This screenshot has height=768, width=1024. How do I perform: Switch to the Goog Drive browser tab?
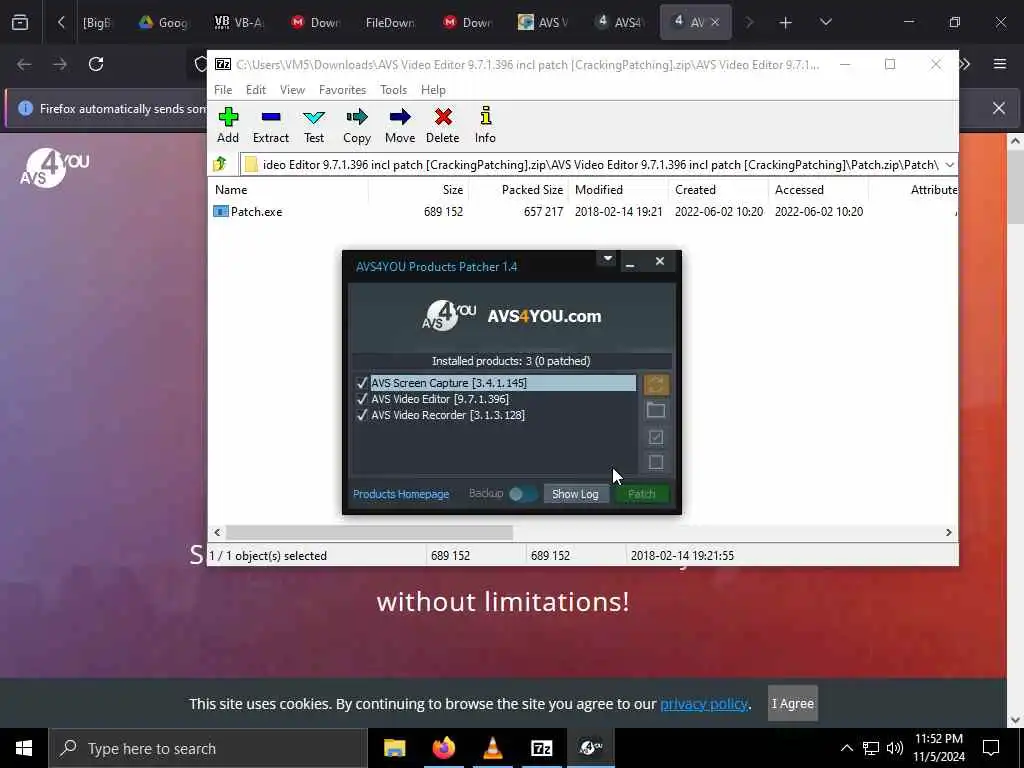[163, 23]
